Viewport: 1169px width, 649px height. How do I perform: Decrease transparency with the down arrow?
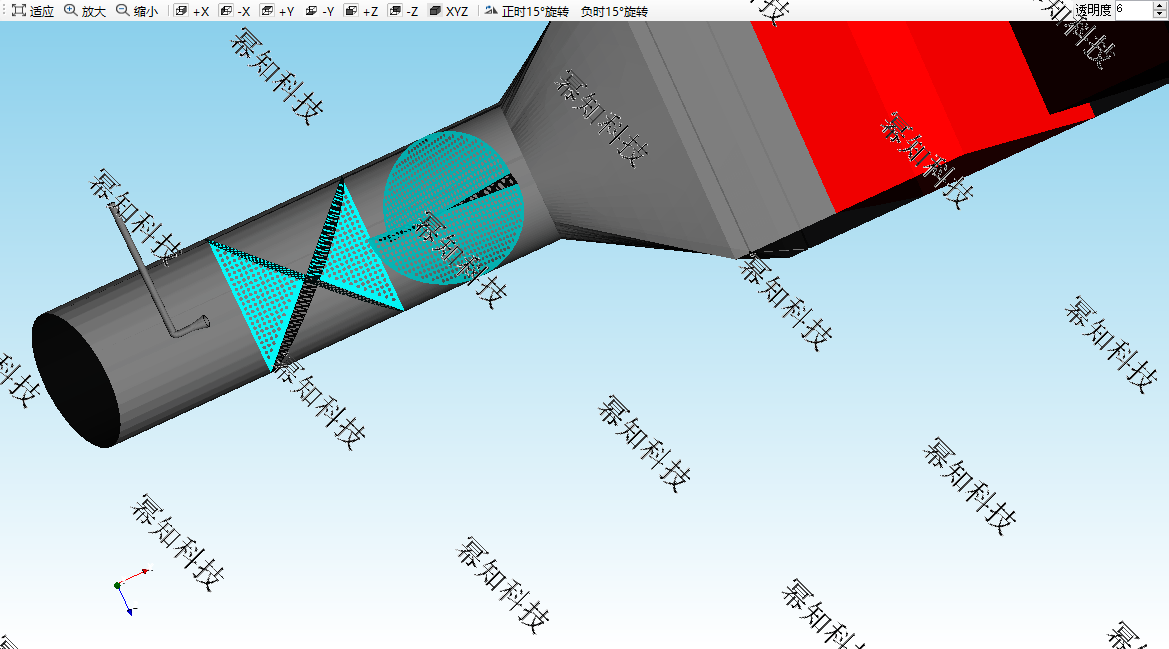click(x=1159, y=14)
